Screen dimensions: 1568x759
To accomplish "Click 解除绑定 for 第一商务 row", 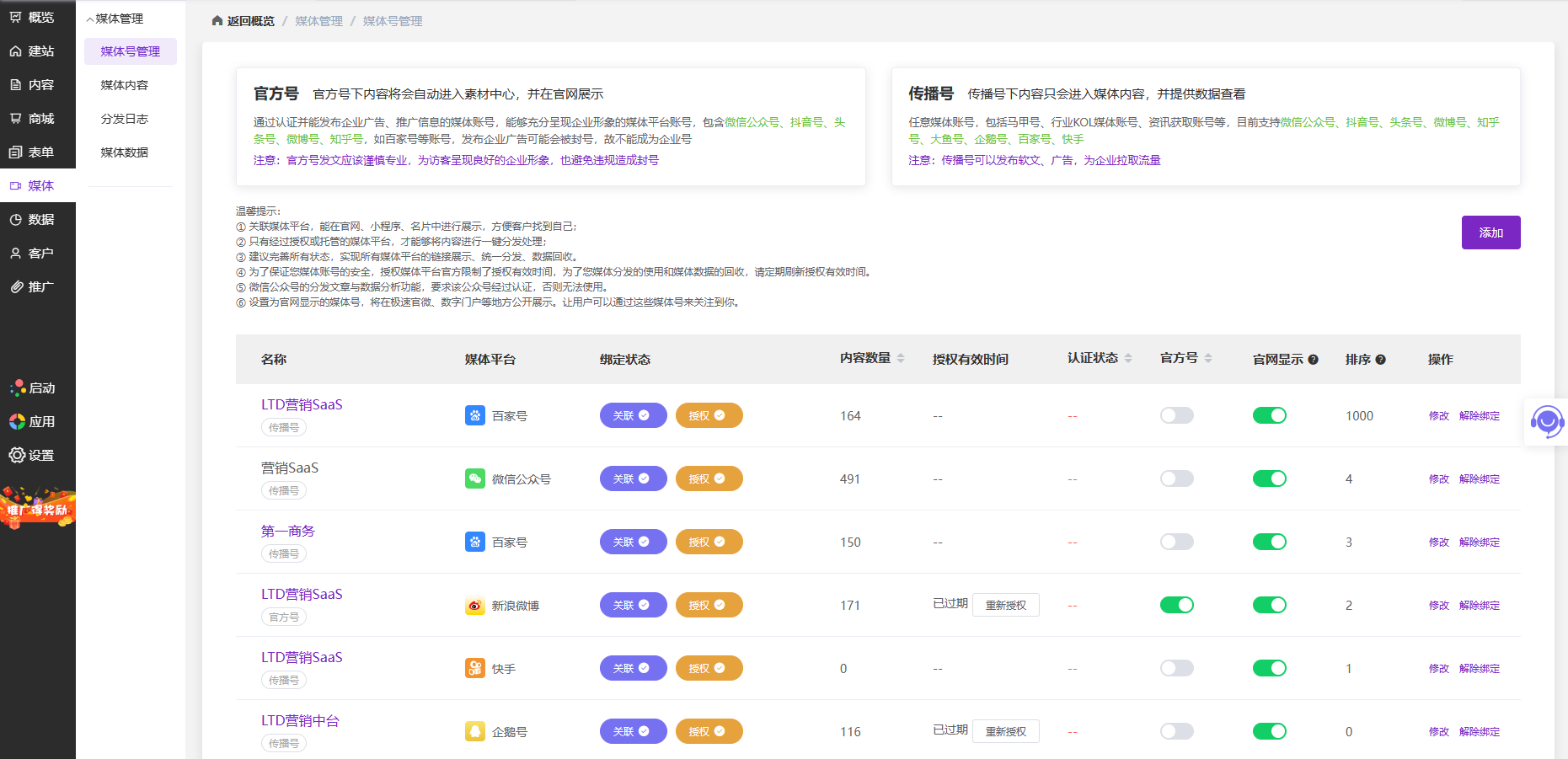I will pos(1479,542).
